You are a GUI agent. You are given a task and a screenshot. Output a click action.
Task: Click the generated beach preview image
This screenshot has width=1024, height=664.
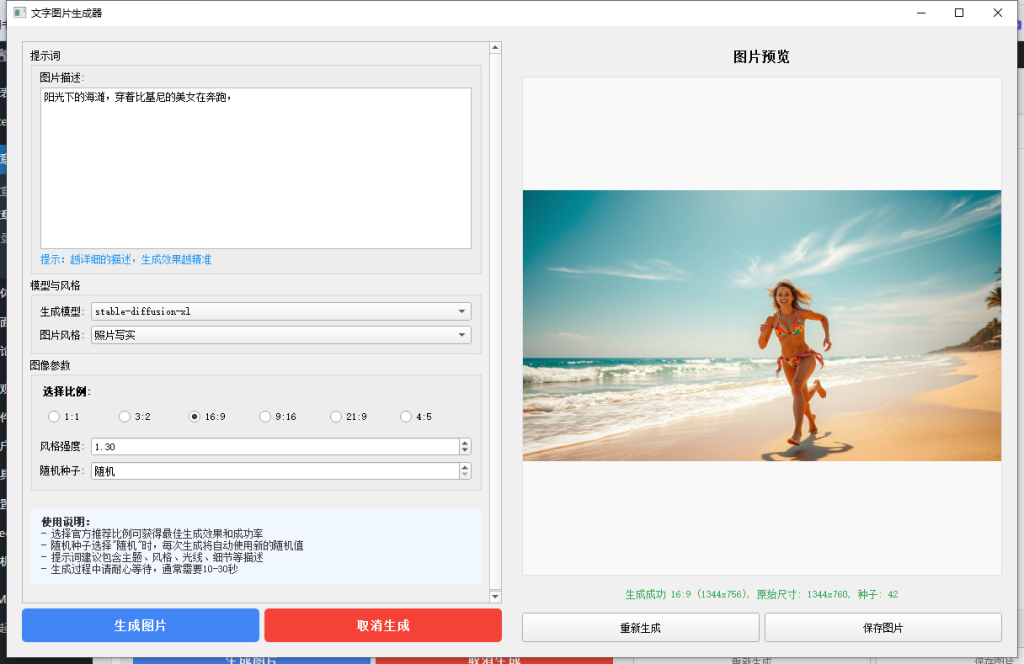click(x=761, y=325)
